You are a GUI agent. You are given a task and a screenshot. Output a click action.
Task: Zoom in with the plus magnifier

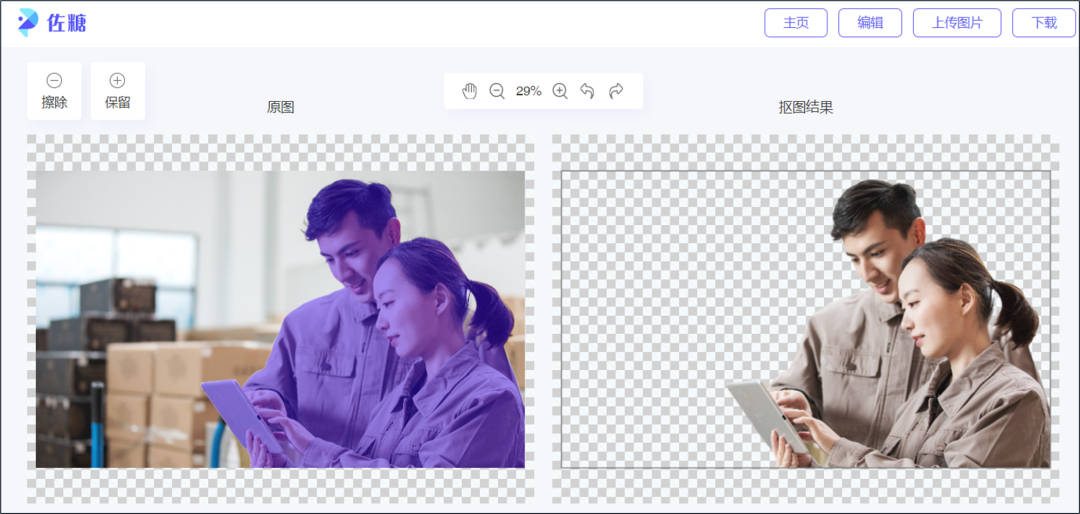point(560,91)
